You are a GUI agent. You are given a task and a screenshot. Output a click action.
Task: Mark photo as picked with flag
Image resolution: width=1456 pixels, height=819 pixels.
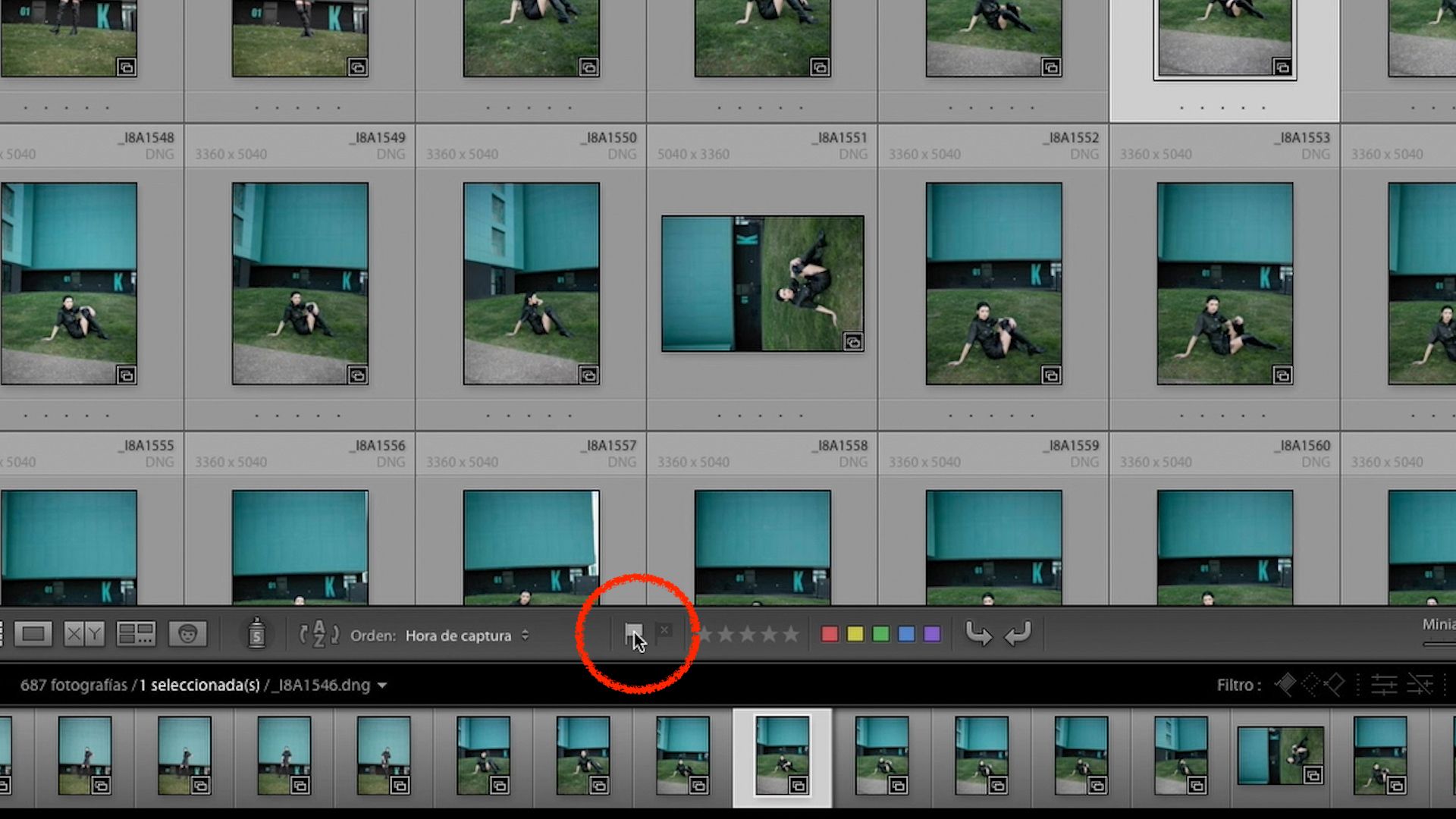pos(633,633)
